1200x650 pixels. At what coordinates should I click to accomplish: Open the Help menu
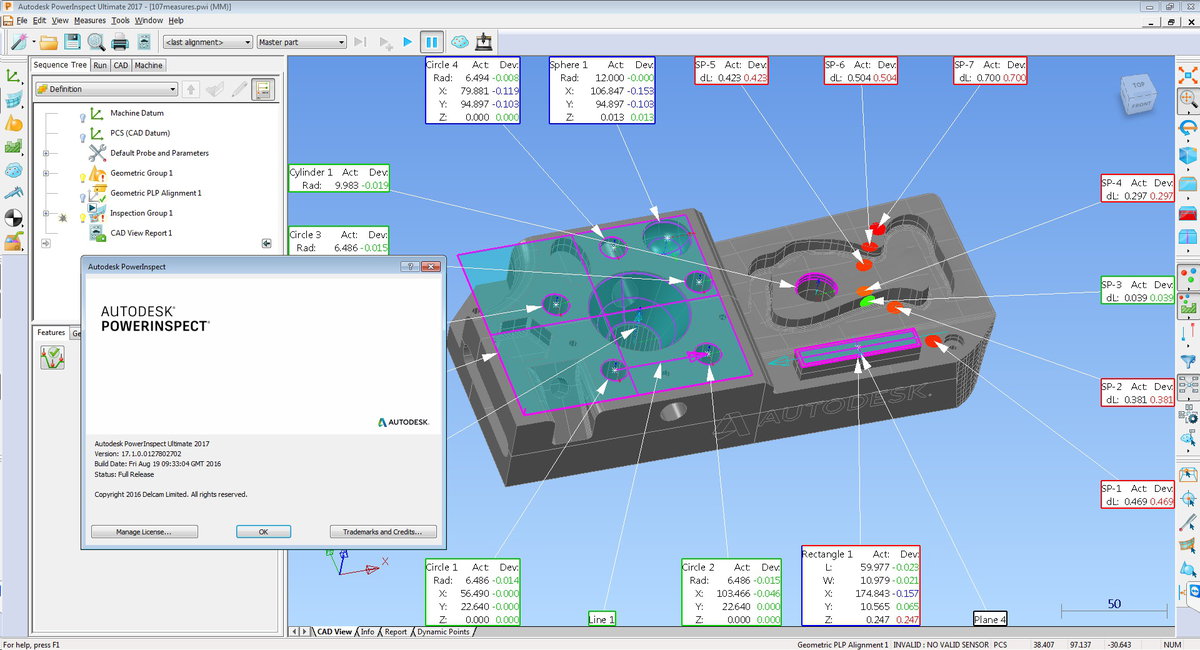(176, 20)
